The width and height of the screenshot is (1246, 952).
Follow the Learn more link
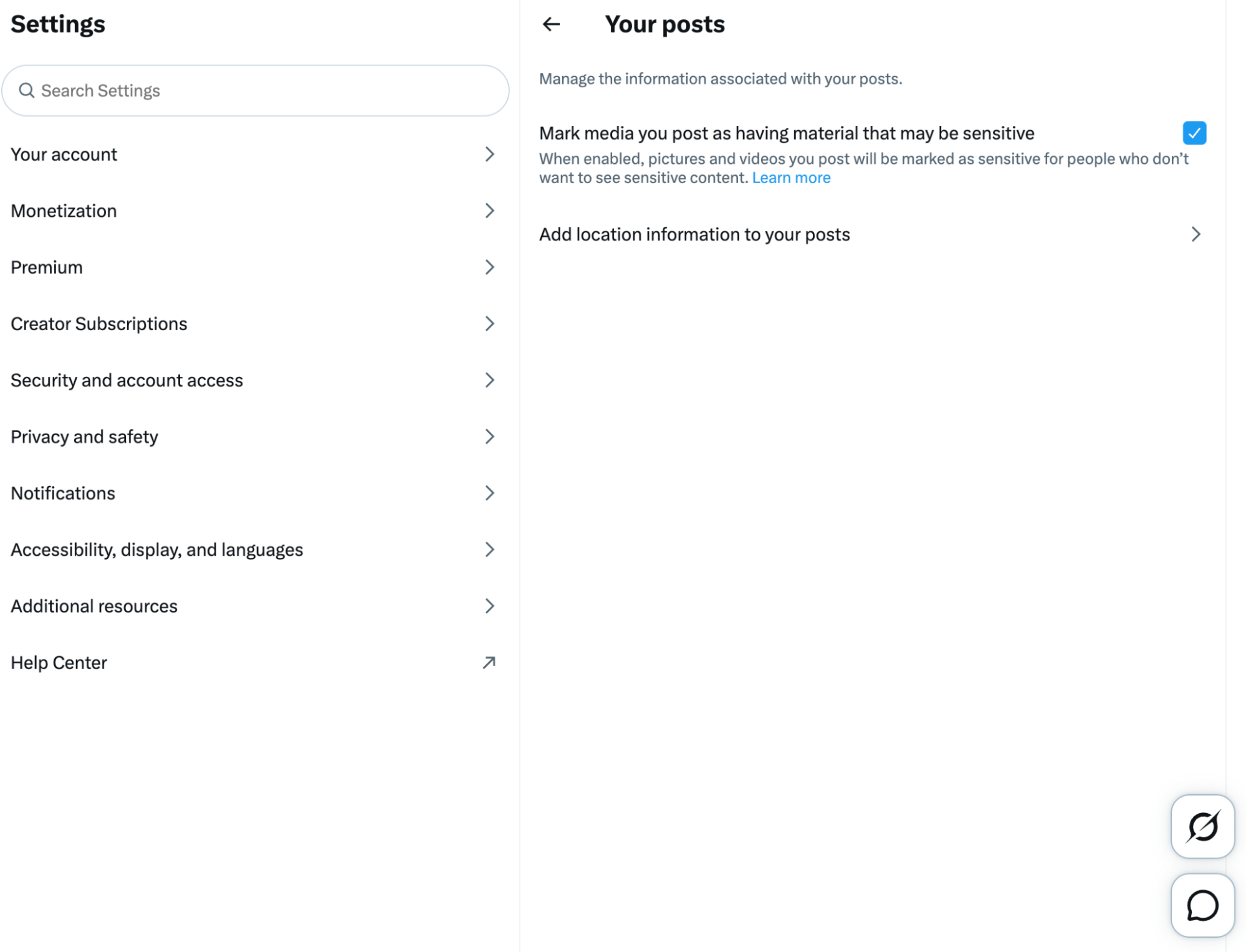tap(790, 178)
